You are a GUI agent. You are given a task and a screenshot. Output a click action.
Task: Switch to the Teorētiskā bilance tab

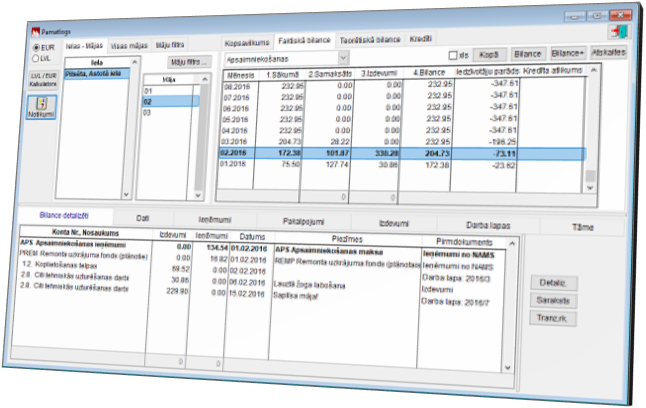click(x=369, y=40)
